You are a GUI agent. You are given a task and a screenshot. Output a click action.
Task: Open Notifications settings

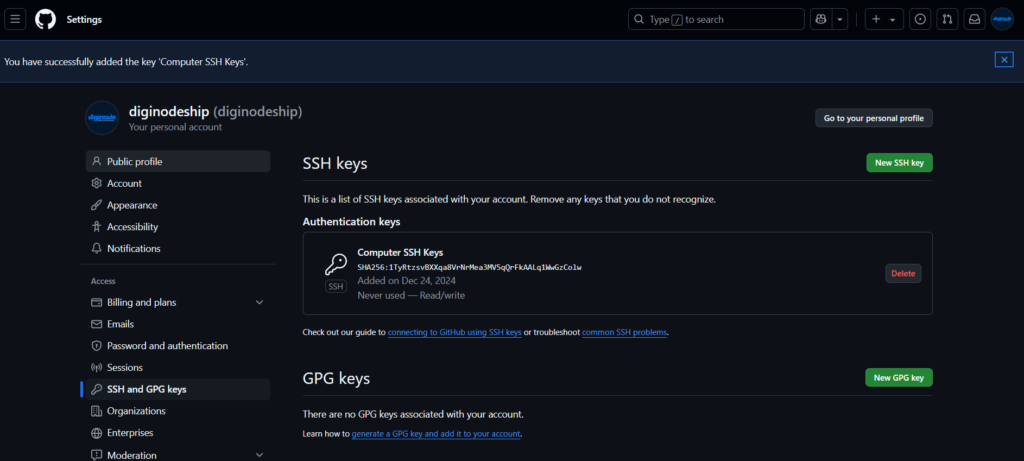click(178, 248)
